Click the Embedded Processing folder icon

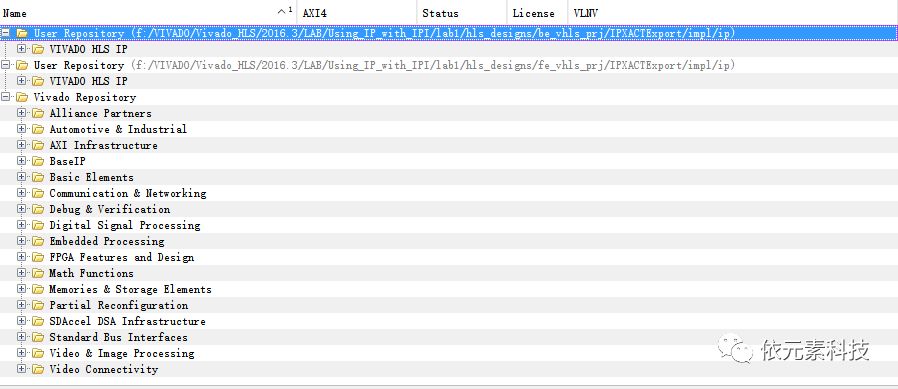[38, 241]
